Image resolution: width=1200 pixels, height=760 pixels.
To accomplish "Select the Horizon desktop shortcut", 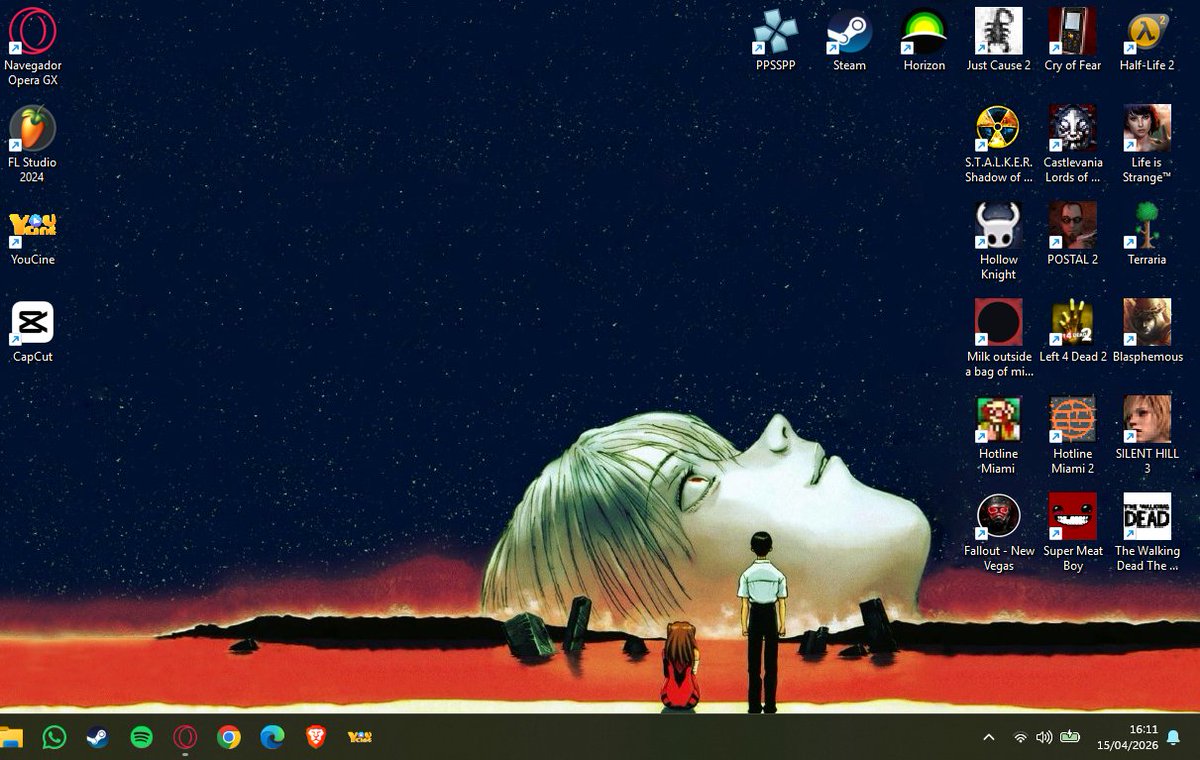I will click(924, 40).
